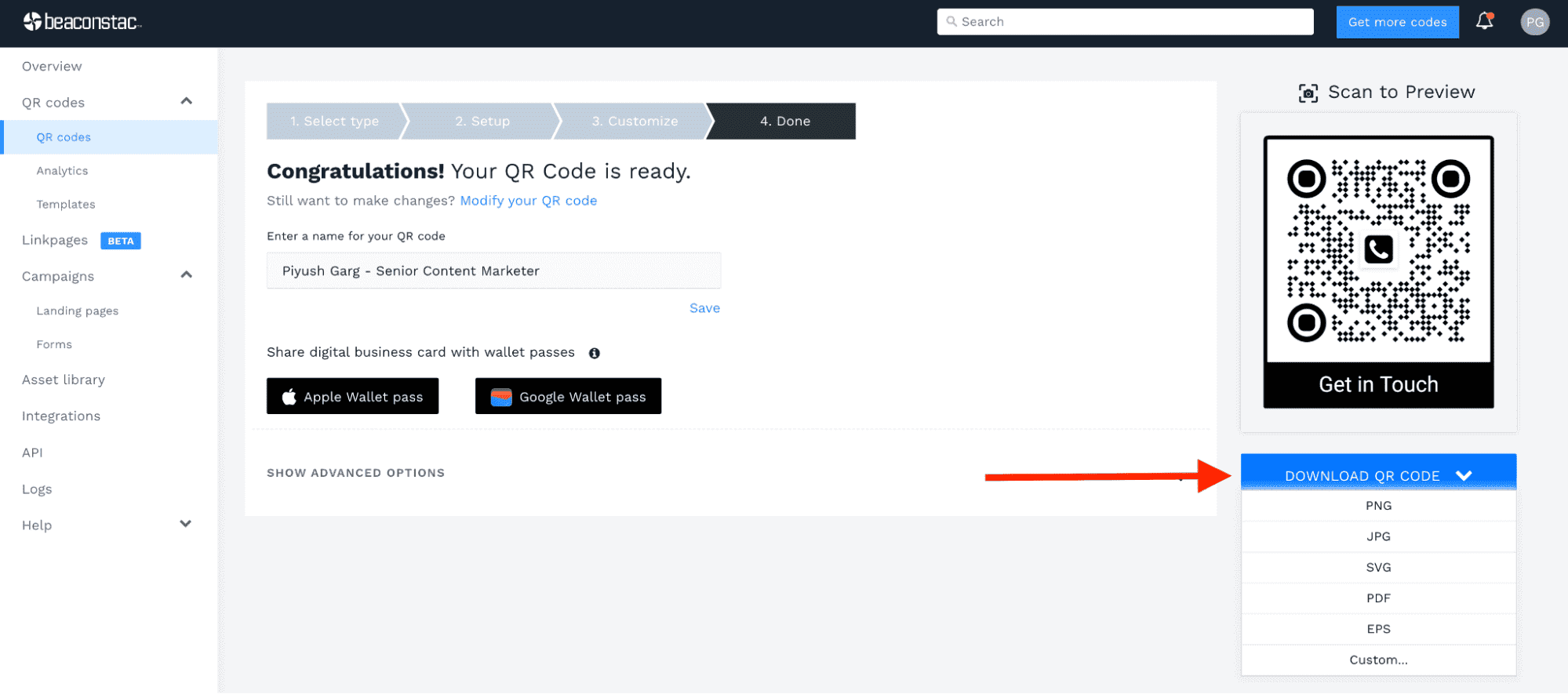This screenshot has height=694, width=1568.
Task: Choose PDF download format
Action: pos(1378,598)
